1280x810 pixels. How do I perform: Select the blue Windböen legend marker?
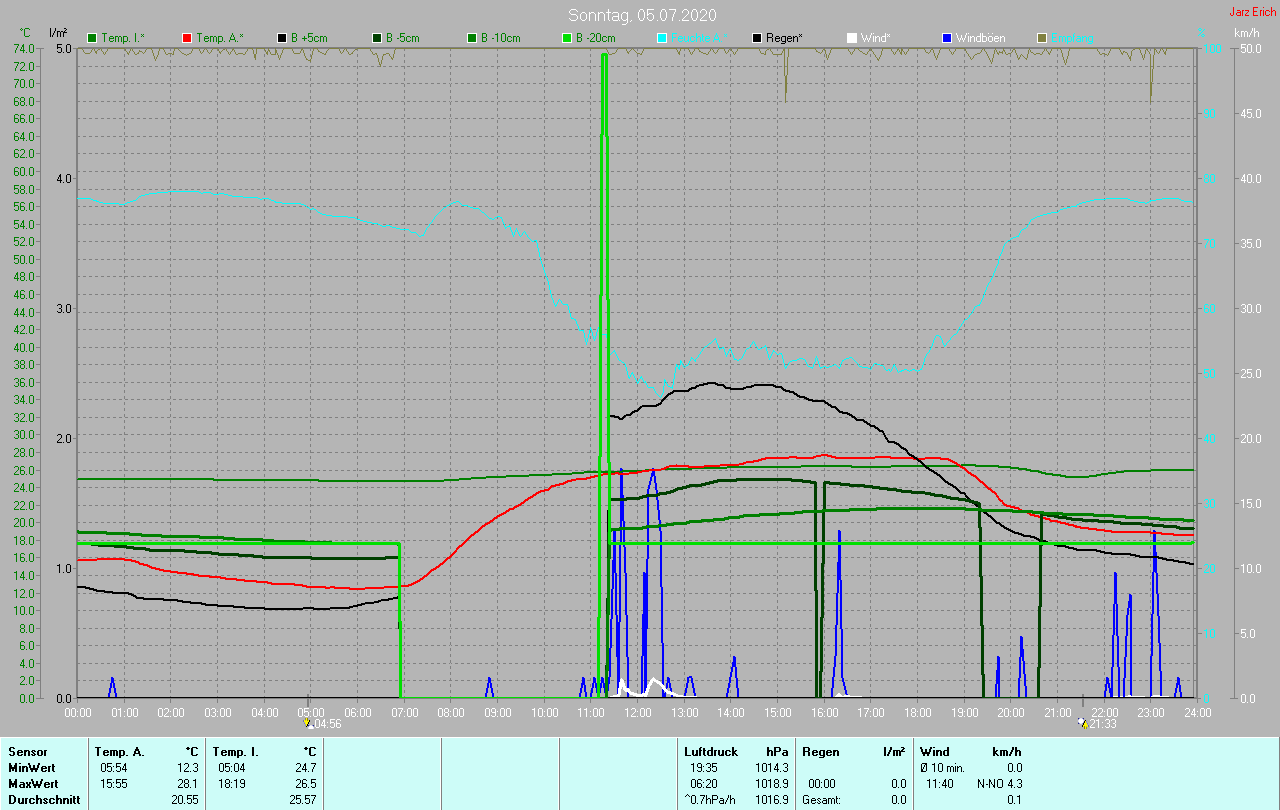pyautogui.click(x=946, y=38)
